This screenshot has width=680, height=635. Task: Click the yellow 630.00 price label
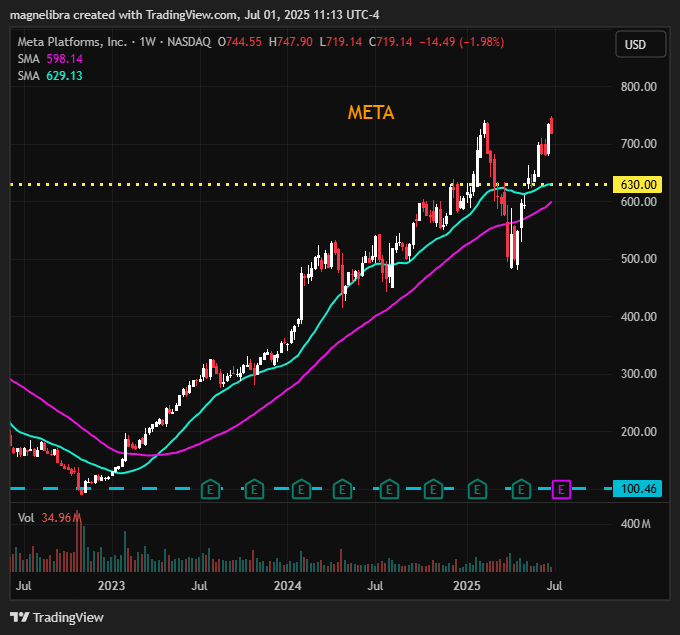click(638, 185)
